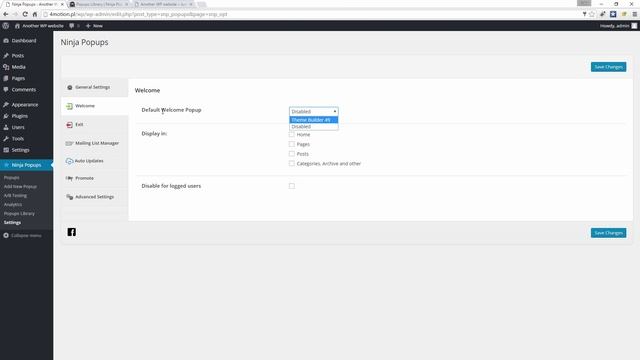Enable display in Pages checkbox
This screenshot has height=360, width=640.
tap(291, 144)
